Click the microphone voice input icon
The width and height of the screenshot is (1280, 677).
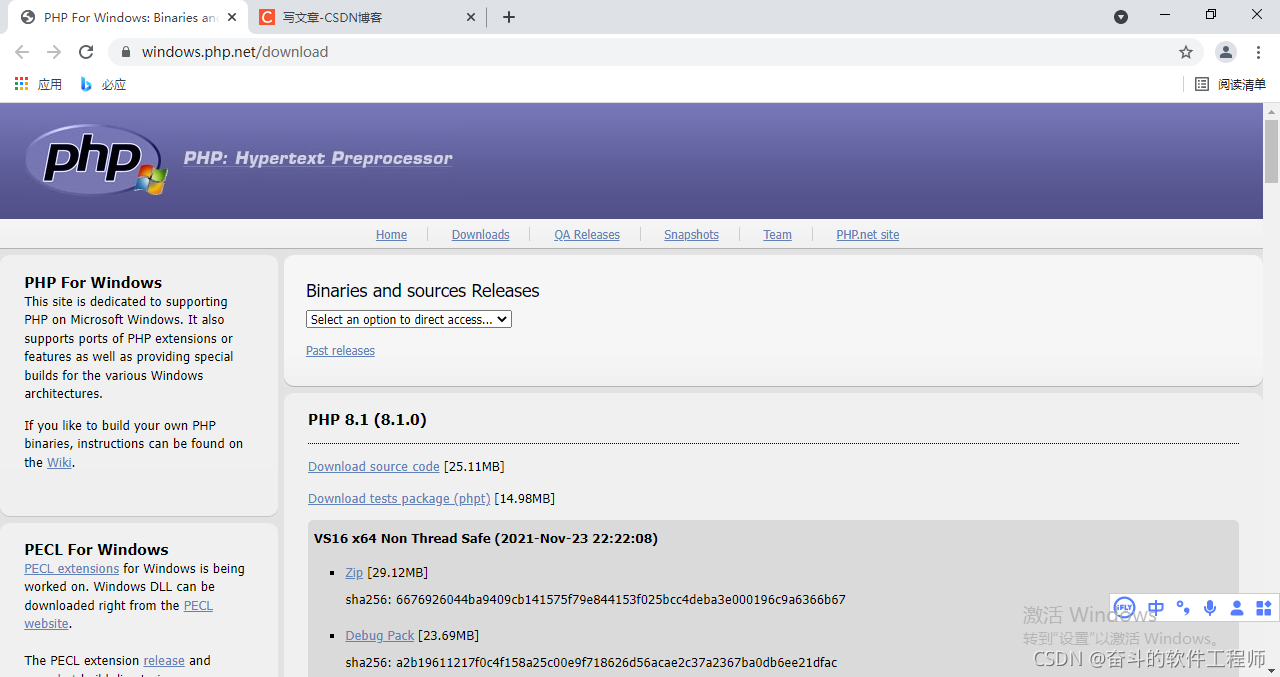(1210, 607)
